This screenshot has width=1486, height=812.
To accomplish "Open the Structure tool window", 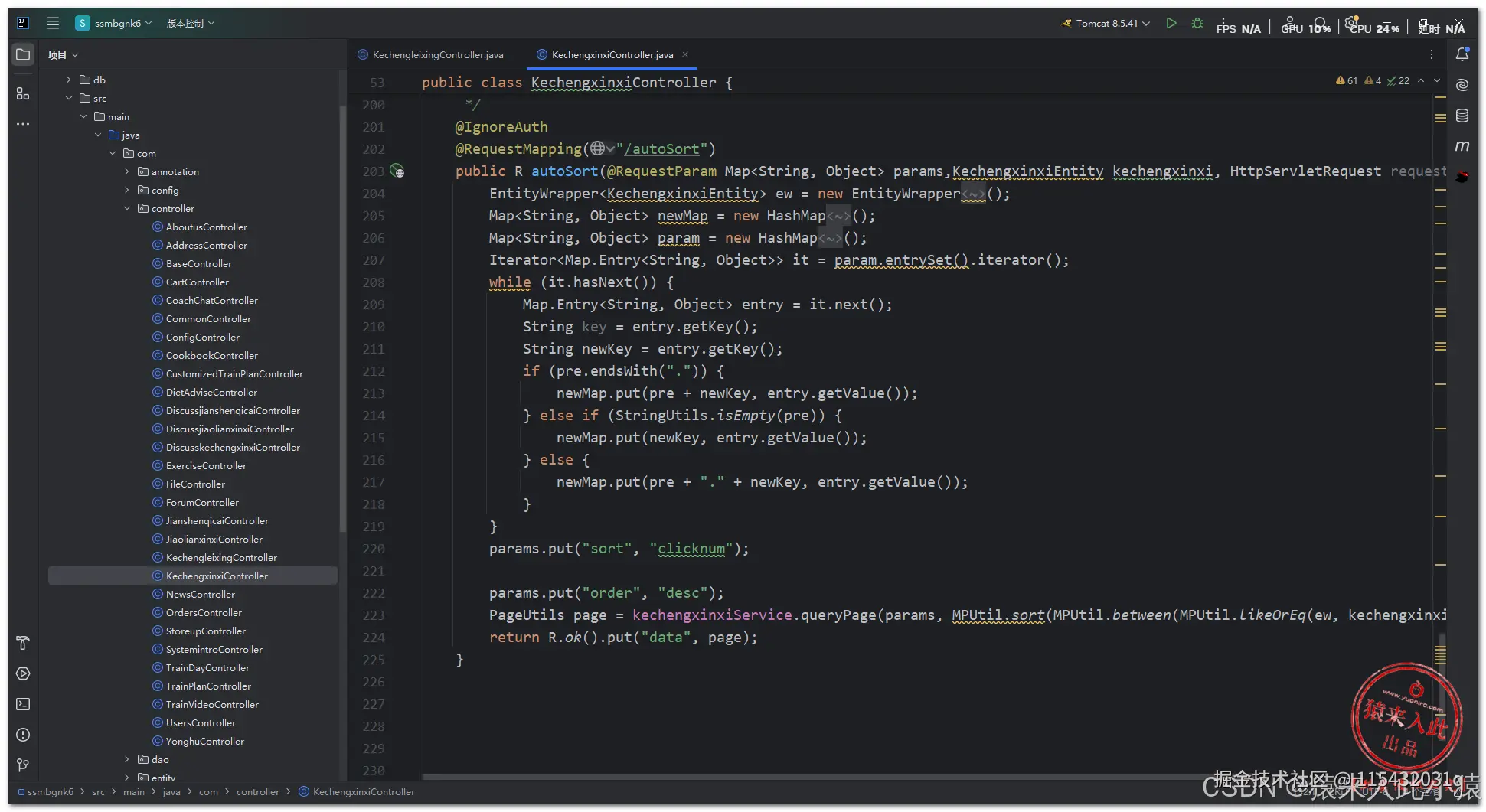I will (x=23, y=93).
